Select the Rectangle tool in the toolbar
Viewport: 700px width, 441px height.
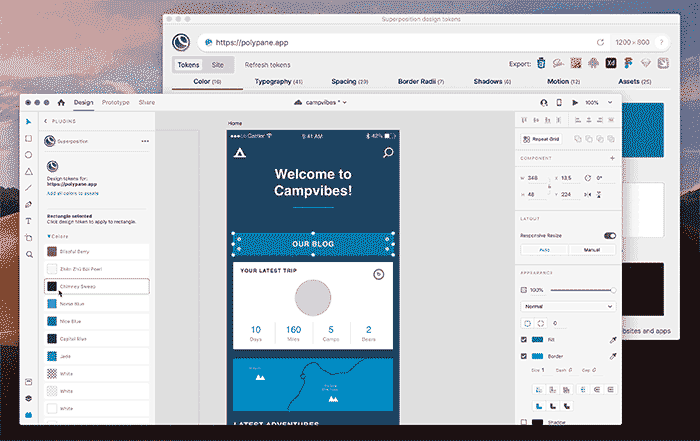[x=29, y=138]
